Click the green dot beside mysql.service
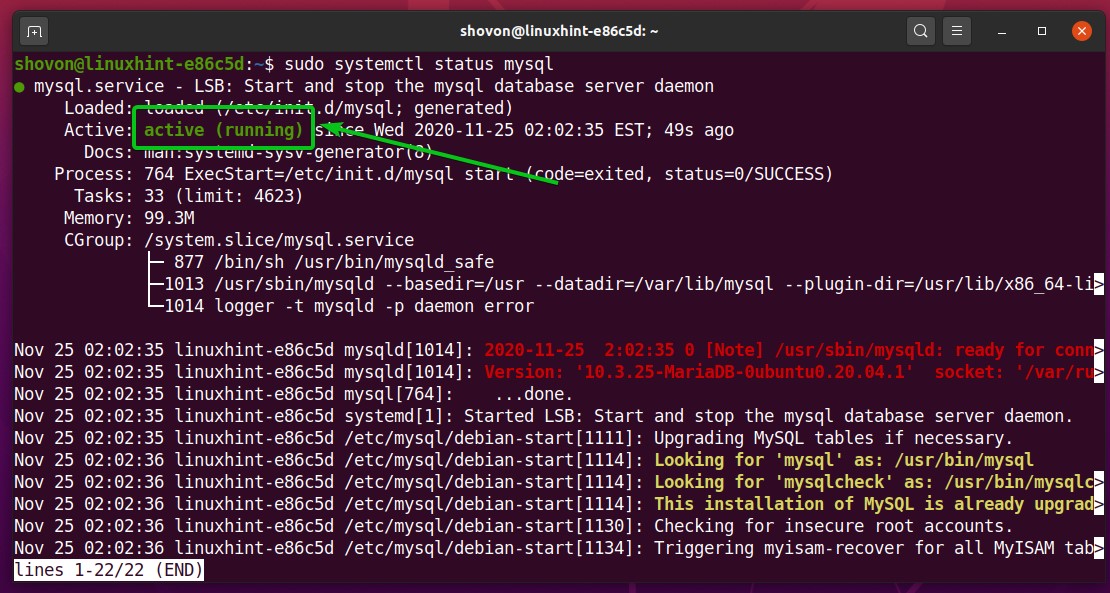This screenshot has height=593, width=1110. 20,86
